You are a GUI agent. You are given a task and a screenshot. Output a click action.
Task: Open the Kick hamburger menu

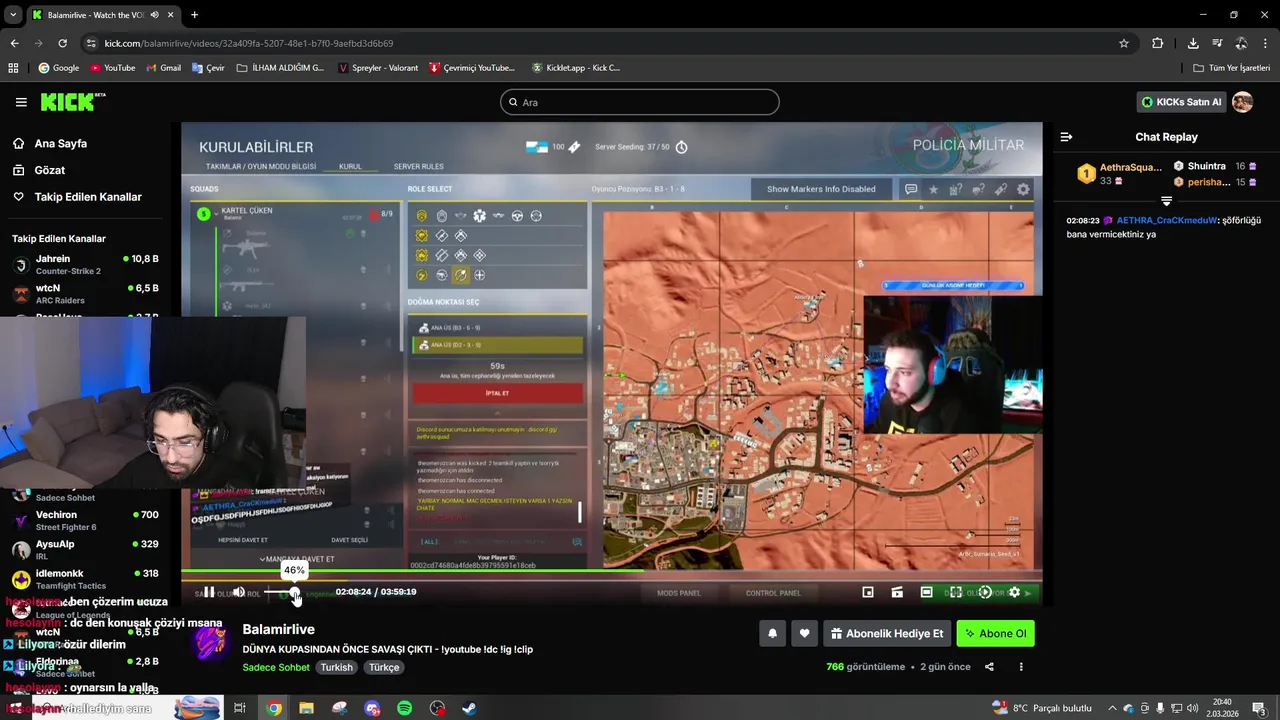21,102
